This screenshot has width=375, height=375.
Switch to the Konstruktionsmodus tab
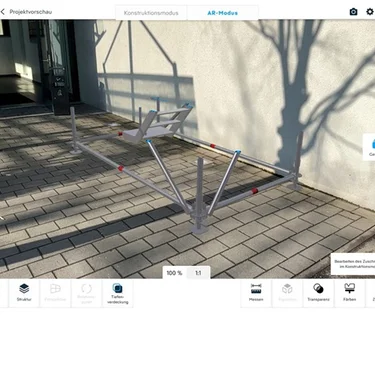coord(151,13)
